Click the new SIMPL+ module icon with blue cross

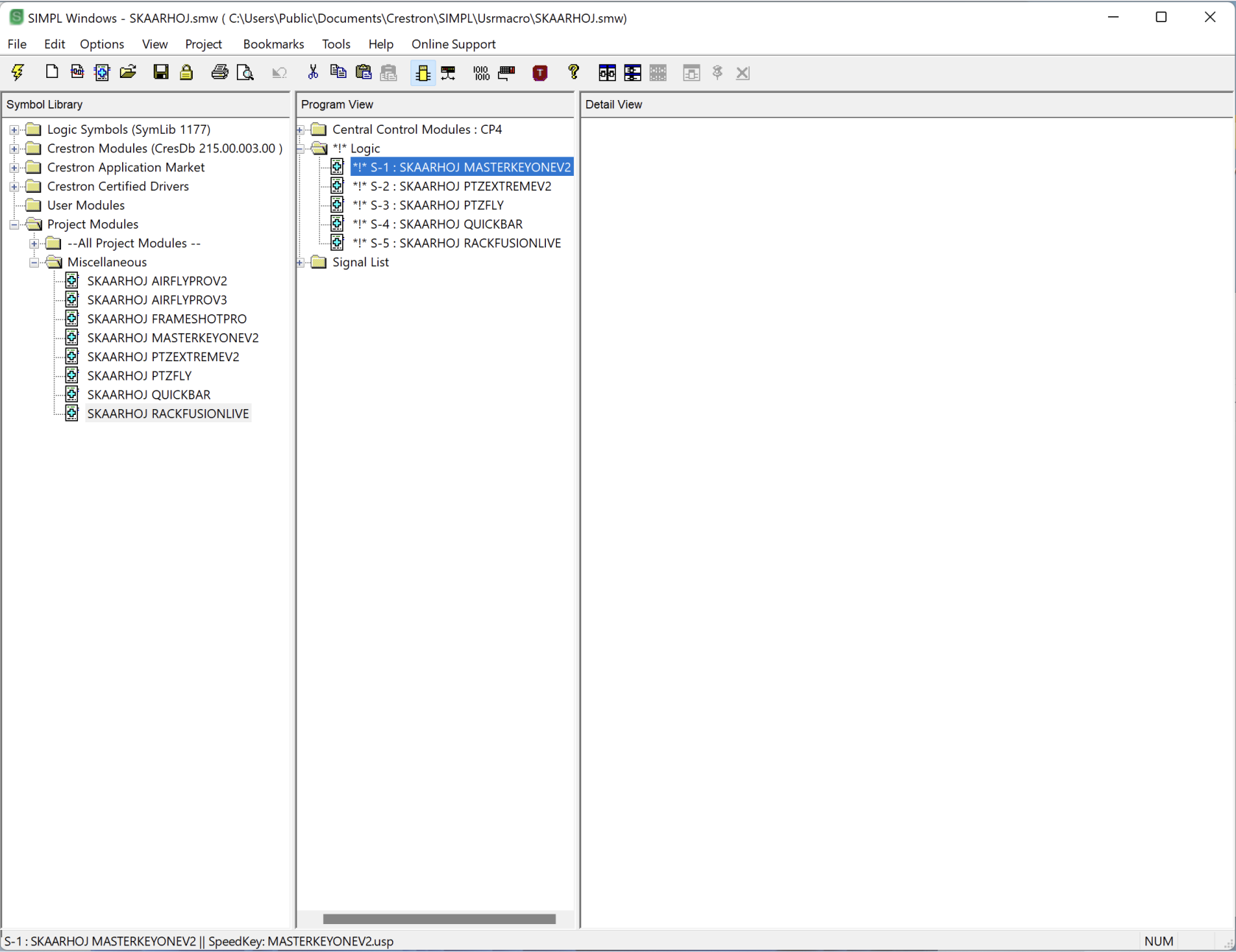pos(102,72)
